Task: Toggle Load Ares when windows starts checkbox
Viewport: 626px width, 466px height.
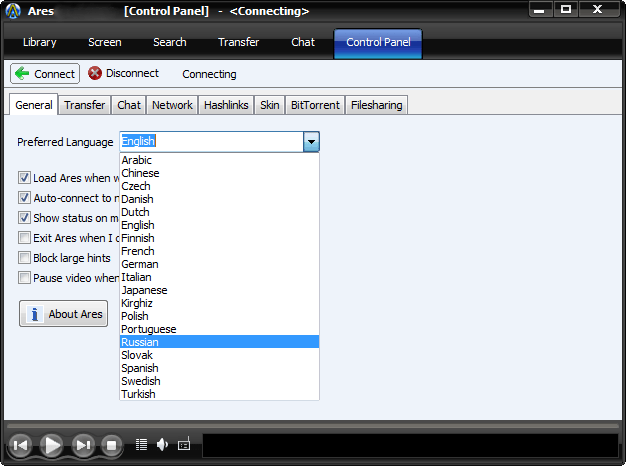Action: (24, 178)
